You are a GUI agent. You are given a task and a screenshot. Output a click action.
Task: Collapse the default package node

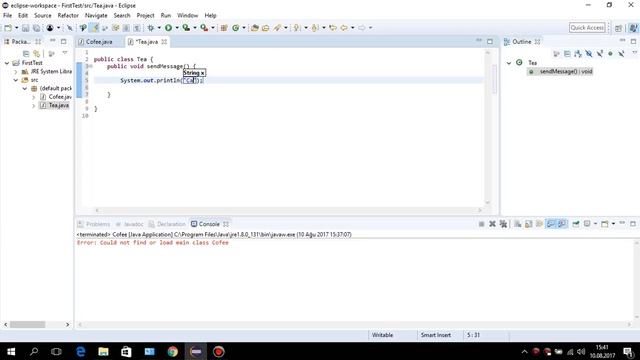pyautogui.click(x=24, y=88)
